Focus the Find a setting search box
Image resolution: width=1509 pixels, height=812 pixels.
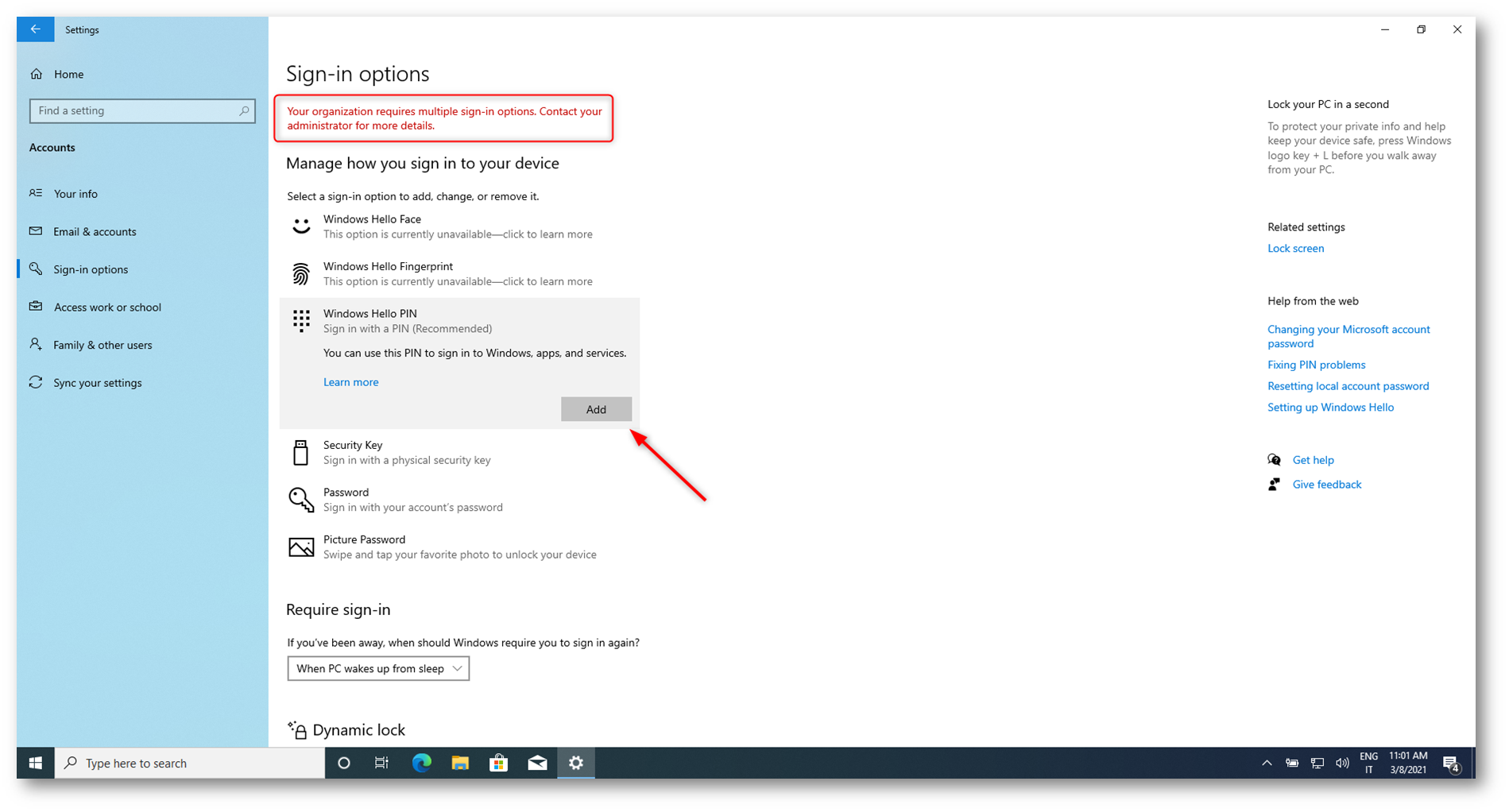click(142, 110)
